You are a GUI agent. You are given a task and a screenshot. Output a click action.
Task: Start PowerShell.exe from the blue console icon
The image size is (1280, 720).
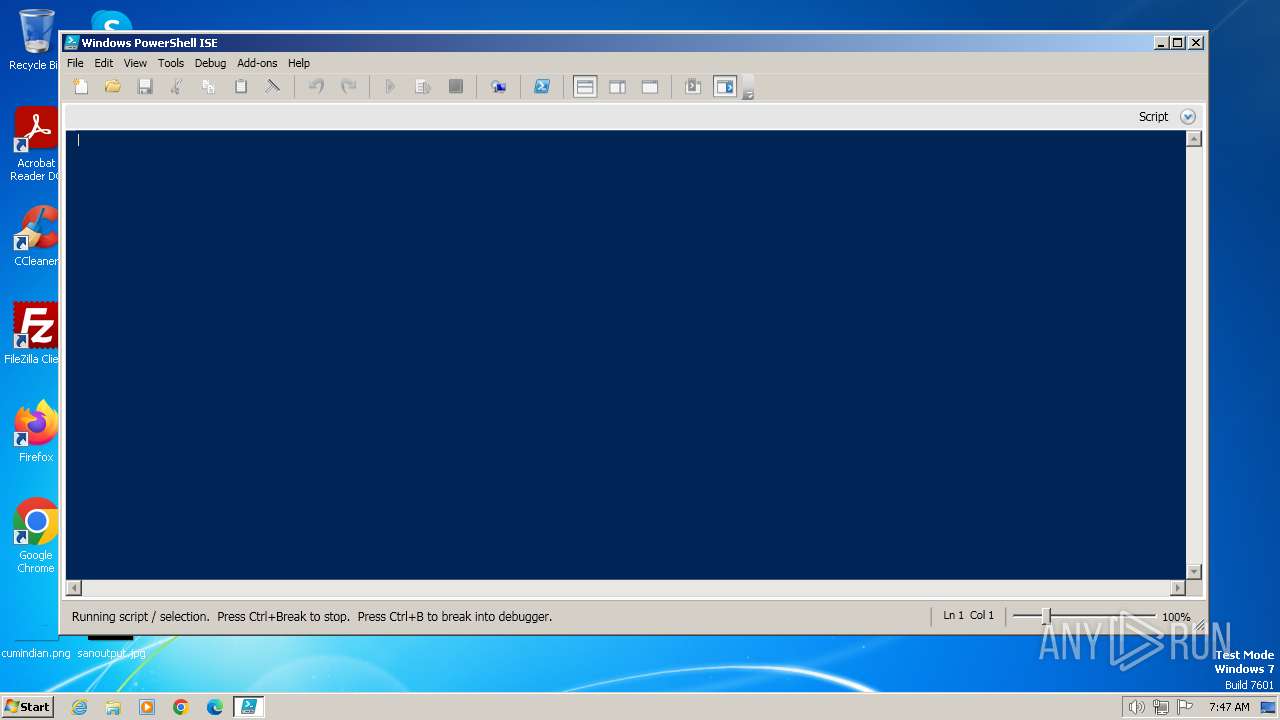[x=541, y=87]
